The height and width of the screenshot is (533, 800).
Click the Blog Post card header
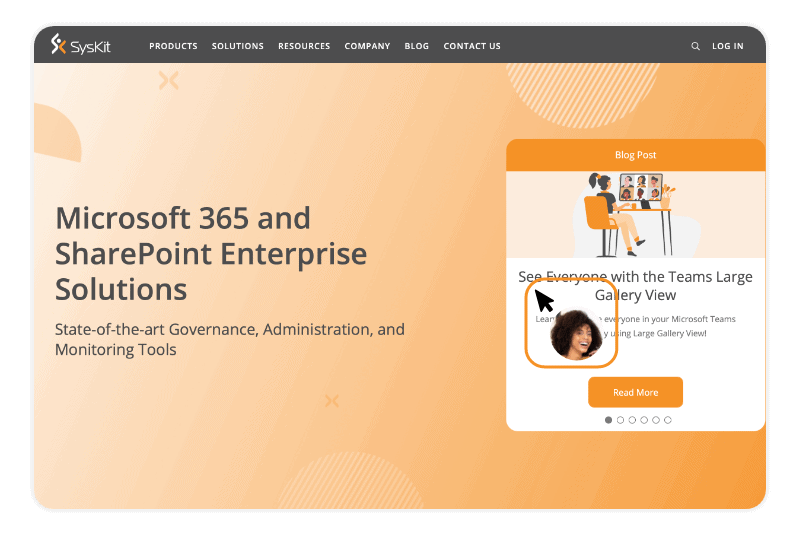tap(635, 155)
